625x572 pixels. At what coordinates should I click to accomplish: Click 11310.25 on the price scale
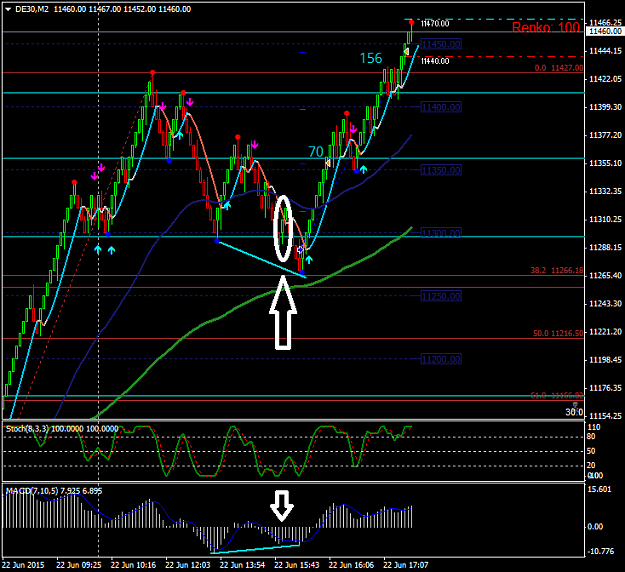click(605, 219)
